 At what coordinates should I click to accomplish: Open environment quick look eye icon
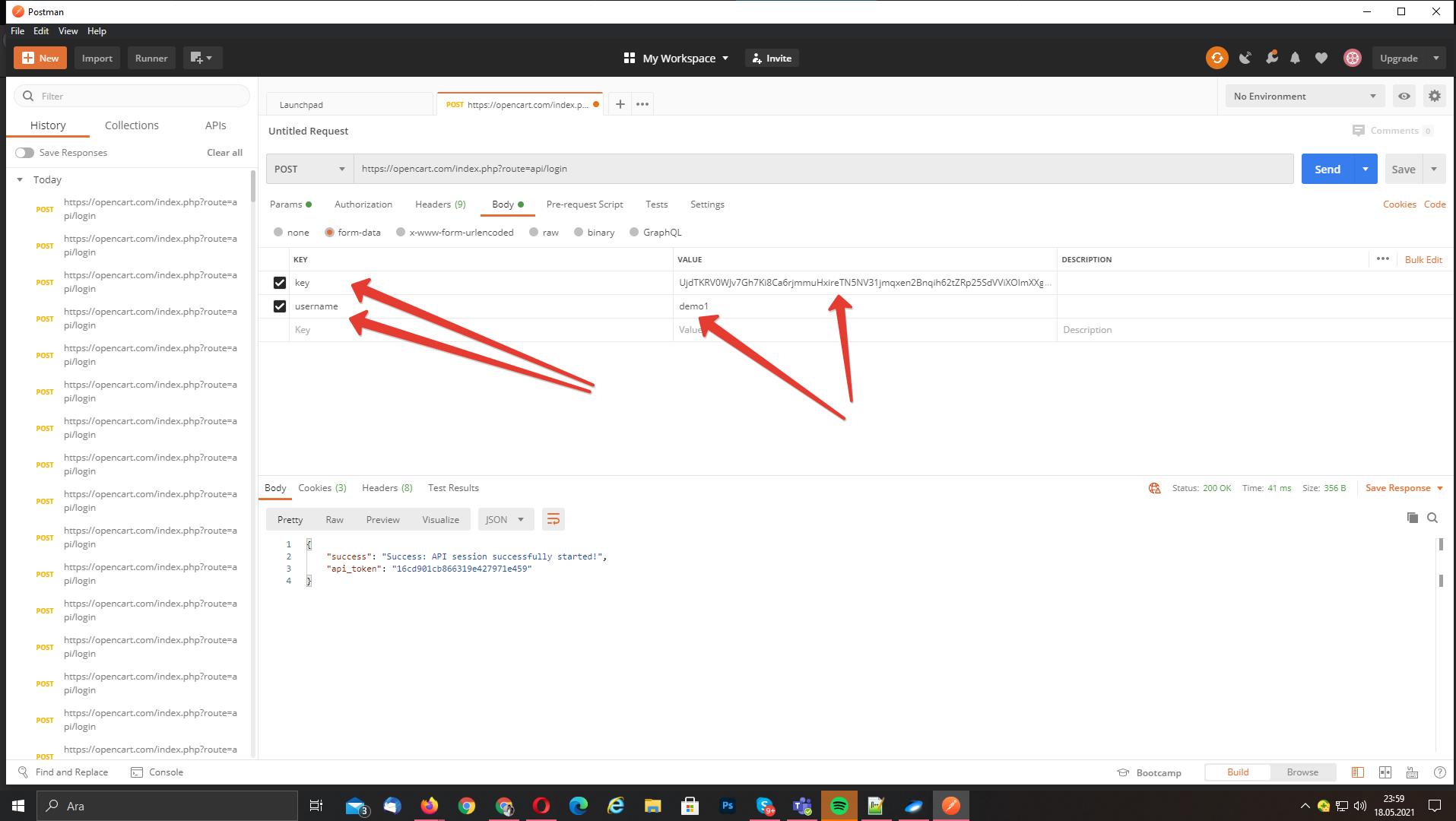[1404, 96]
